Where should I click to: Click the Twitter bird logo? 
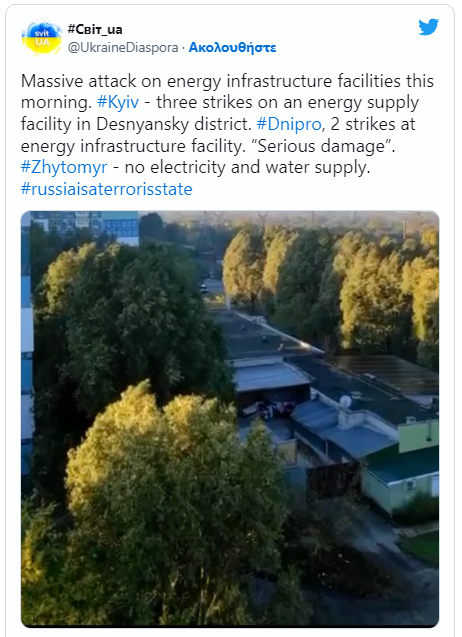[x=429, y=27]
